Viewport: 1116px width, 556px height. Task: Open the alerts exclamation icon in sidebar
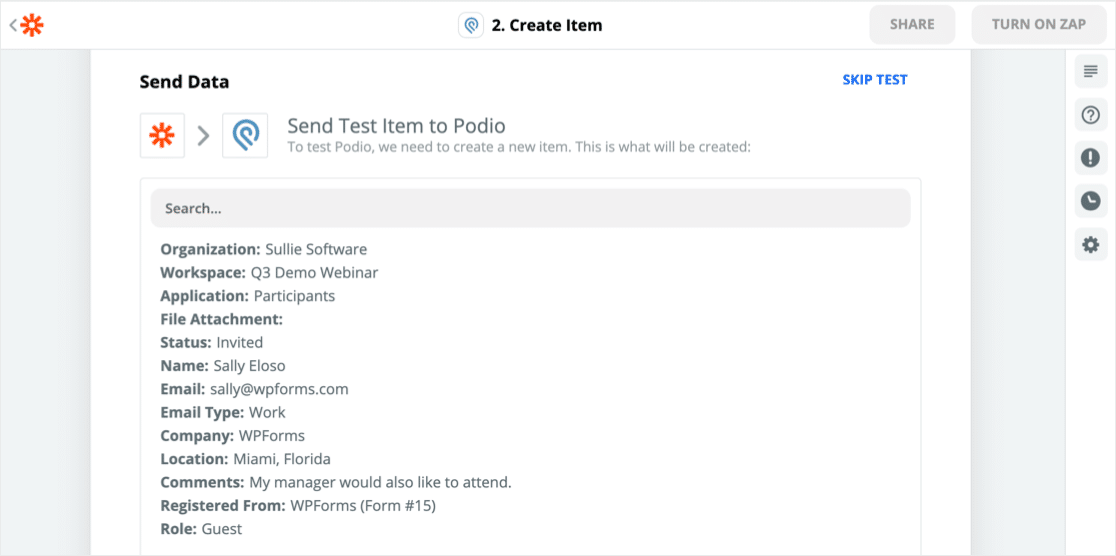point(1090,158)
